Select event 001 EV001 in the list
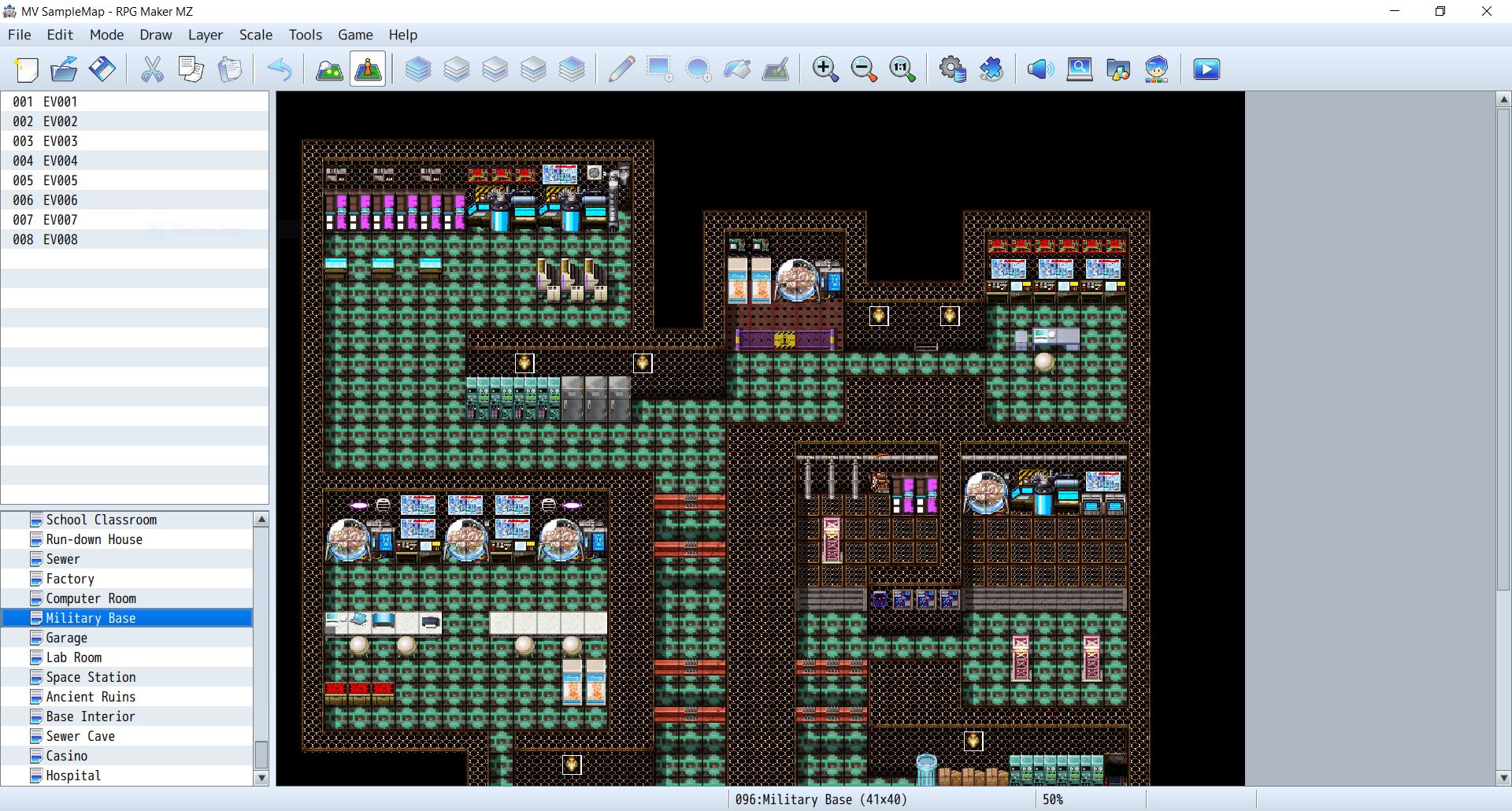The image size is (1512, 811). (135, 102)
